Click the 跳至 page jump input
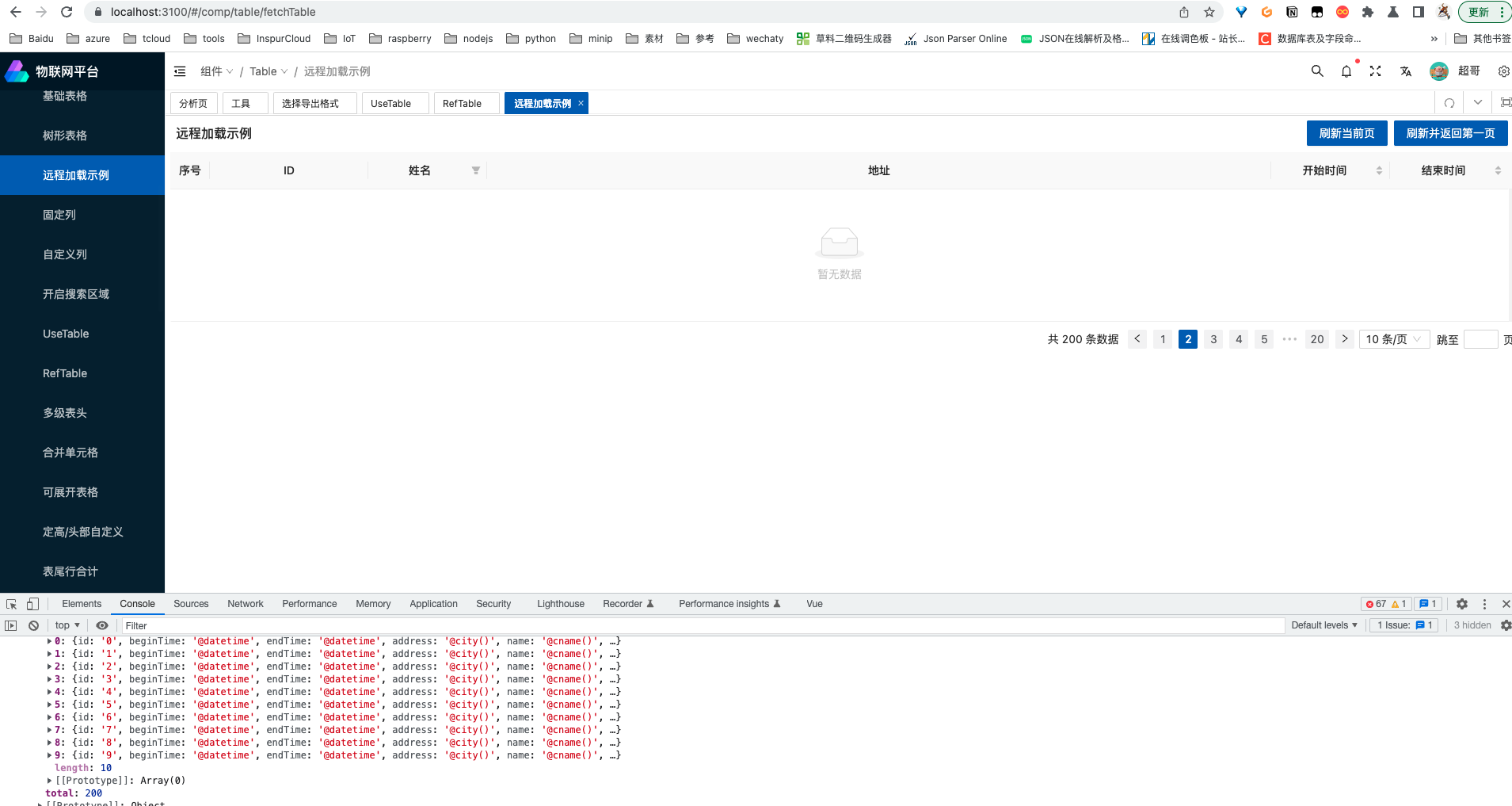Viewport: 1512px width, 806px height. pyautogui.click(x=1480, y=339)
